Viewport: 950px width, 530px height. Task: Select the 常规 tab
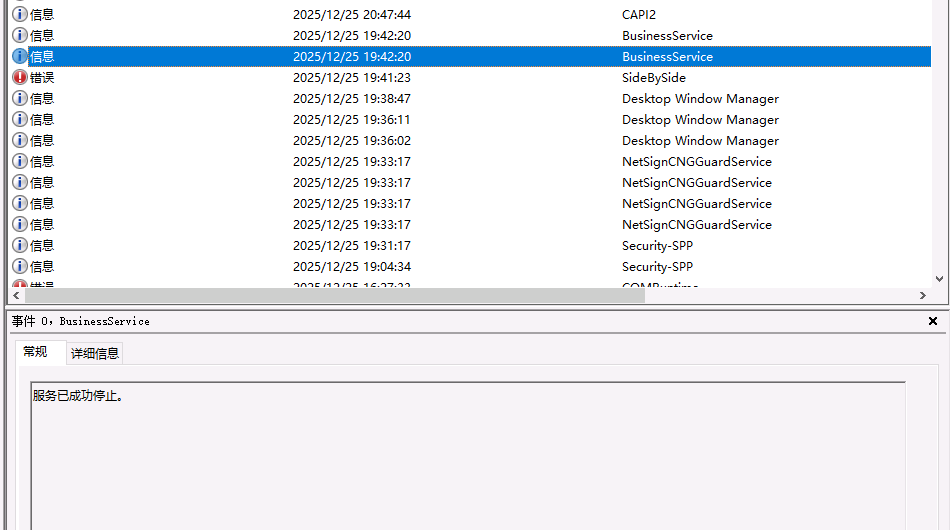click(35, 352)
